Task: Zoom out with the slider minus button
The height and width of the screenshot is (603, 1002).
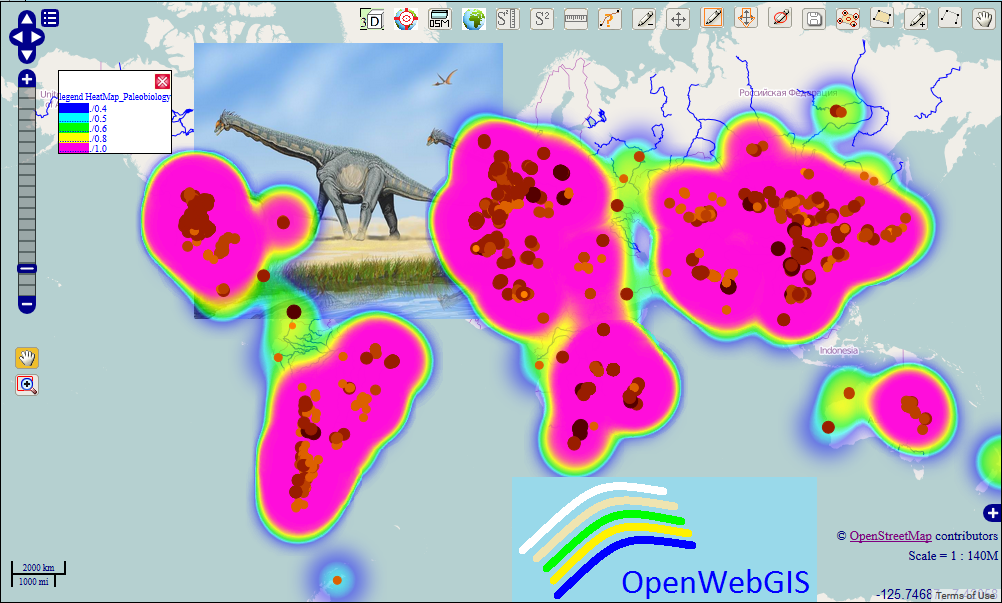Action: pos(26,305)
